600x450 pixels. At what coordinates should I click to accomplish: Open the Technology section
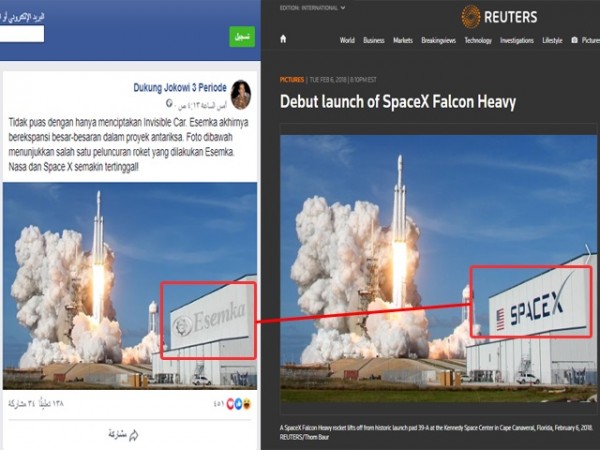(478, 40)
